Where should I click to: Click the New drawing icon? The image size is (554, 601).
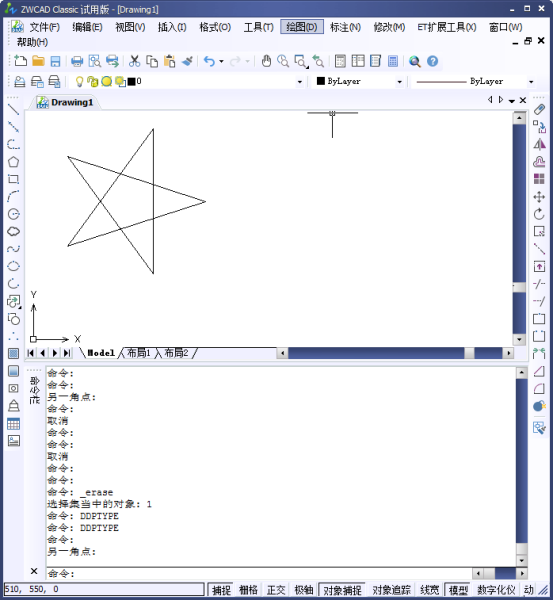coord(20,61)
